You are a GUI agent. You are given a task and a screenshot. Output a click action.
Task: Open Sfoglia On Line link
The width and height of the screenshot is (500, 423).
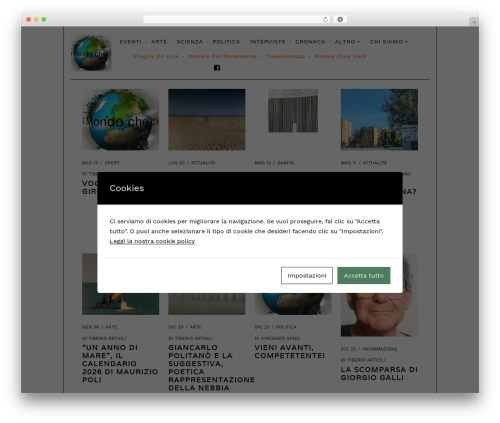[x=156, y=56]
